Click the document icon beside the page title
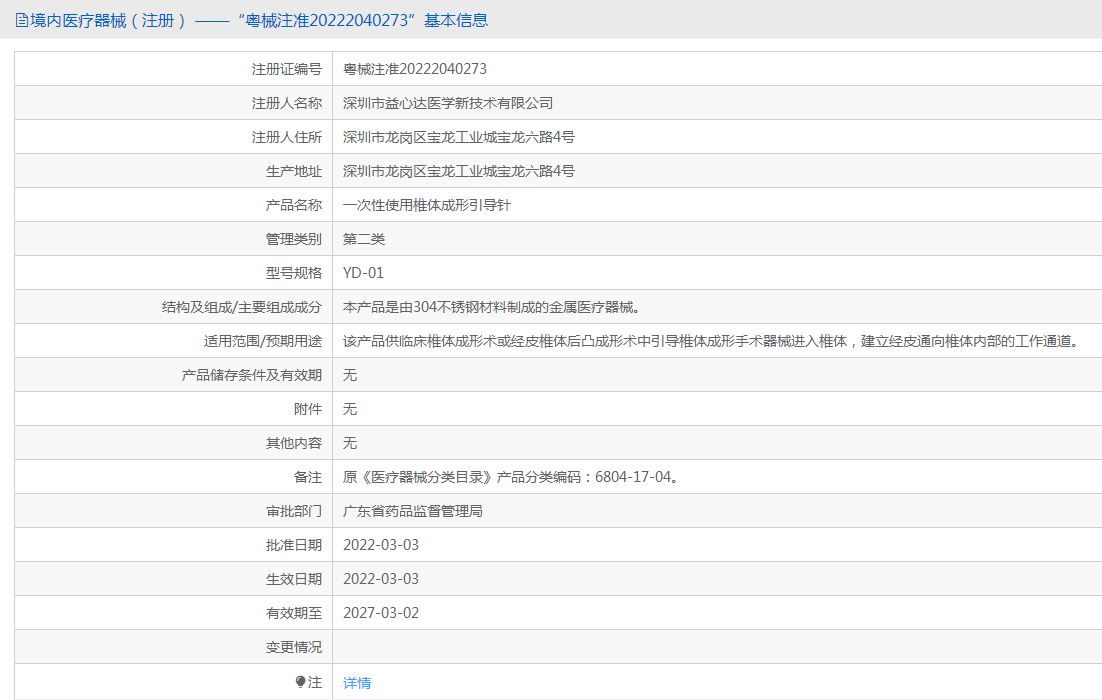The image size is (1102, 700). pyautogui.click(x=22, y=20)
